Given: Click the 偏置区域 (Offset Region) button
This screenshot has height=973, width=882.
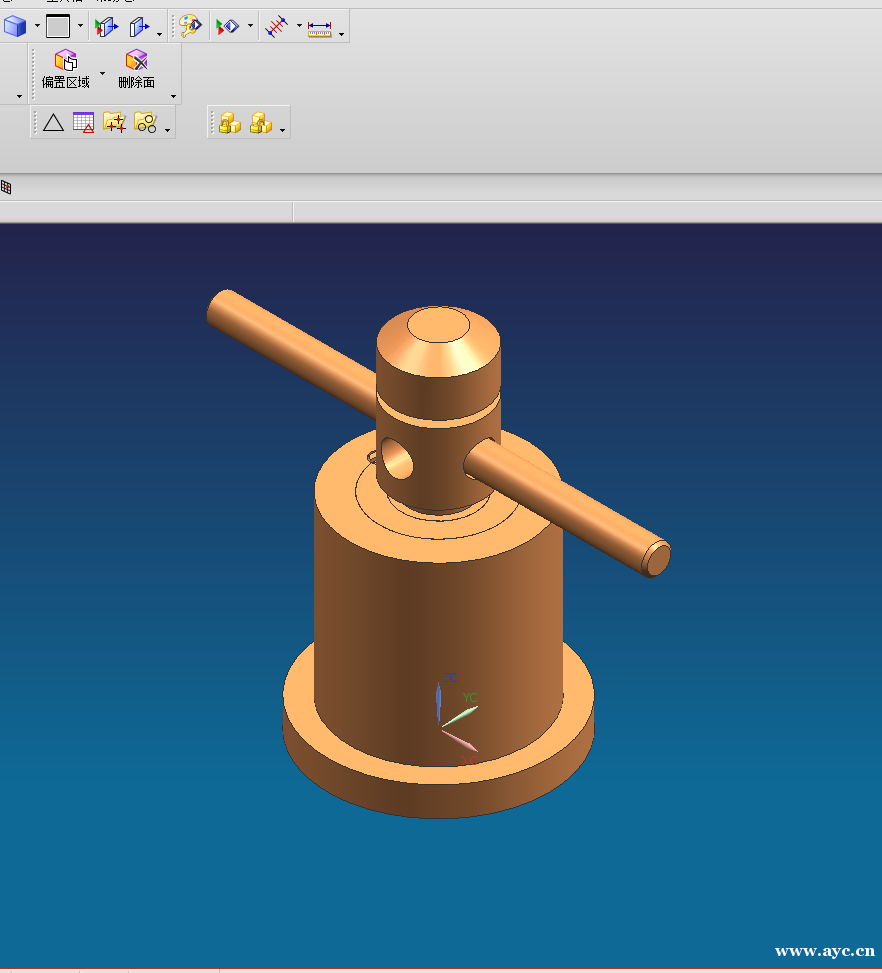Looking at the screenshot, I should pyautogui.click(x=66, y=69).
